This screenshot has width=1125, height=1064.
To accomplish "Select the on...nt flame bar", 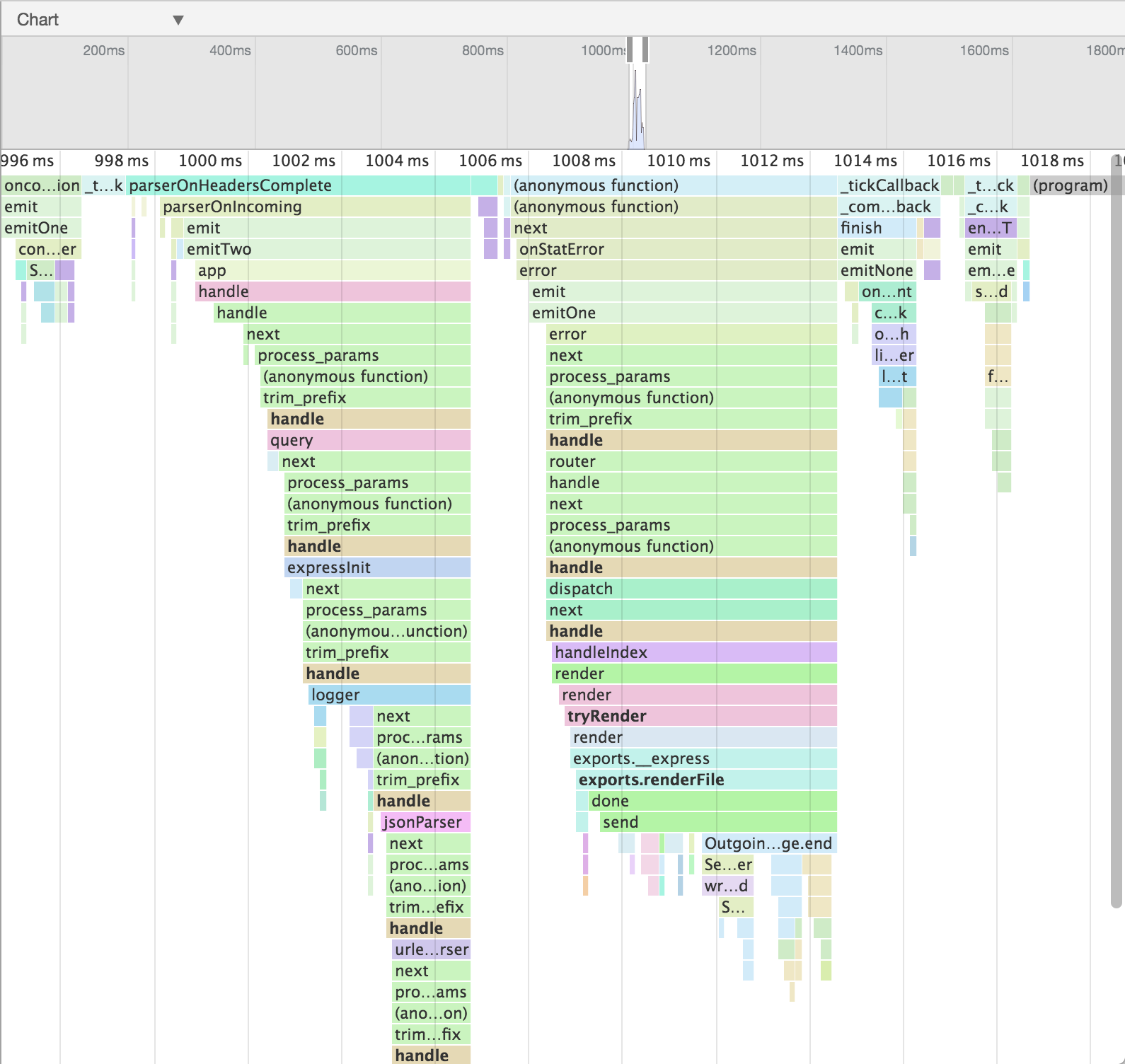I will click(887, 291).
